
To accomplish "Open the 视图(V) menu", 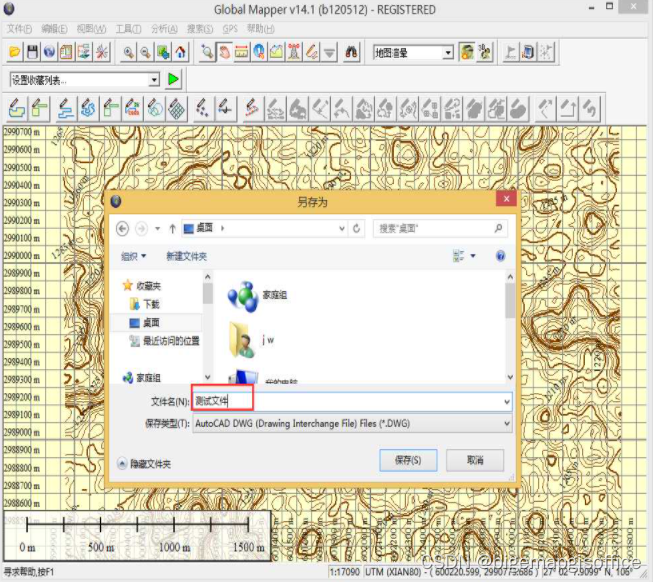I will coord(91,29).
